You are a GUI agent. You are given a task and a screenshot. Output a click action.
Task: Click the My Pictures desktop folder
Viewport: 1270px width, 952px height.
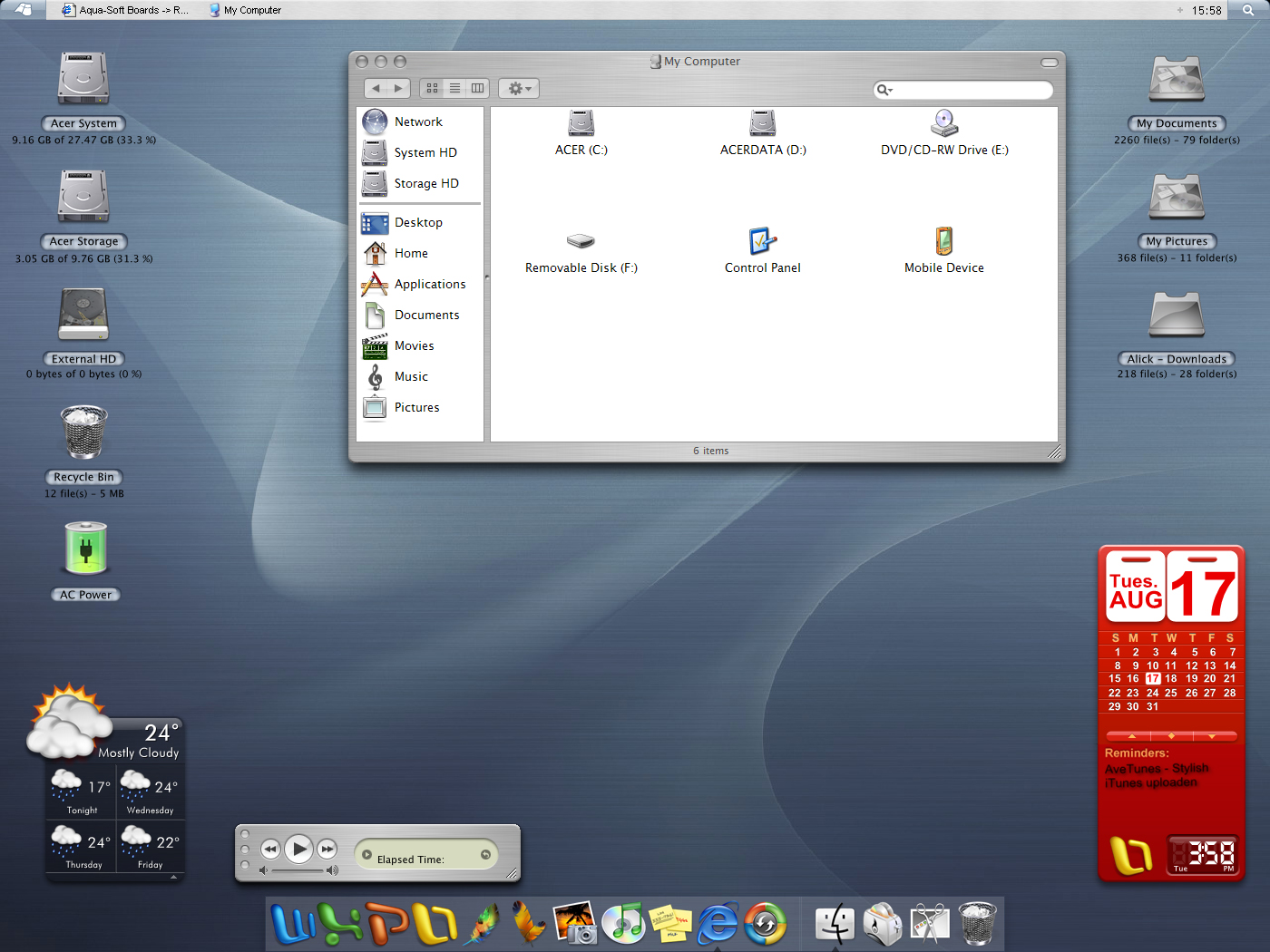click(1177, 197)
